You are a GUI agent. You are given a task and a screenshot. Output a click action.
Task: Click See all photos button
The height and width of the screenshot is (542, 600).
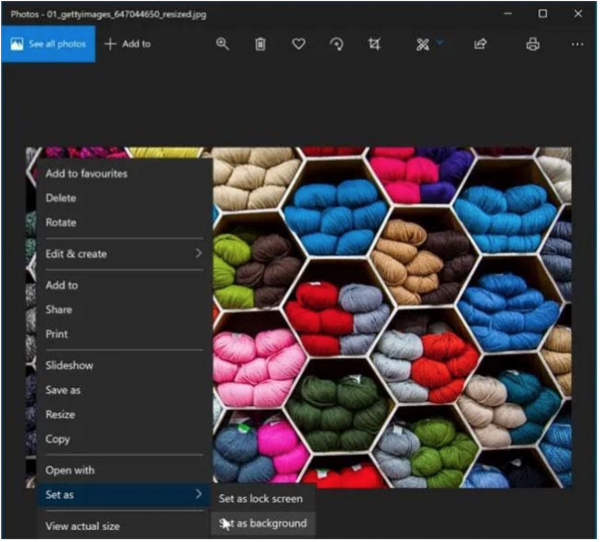click(48, 44)
